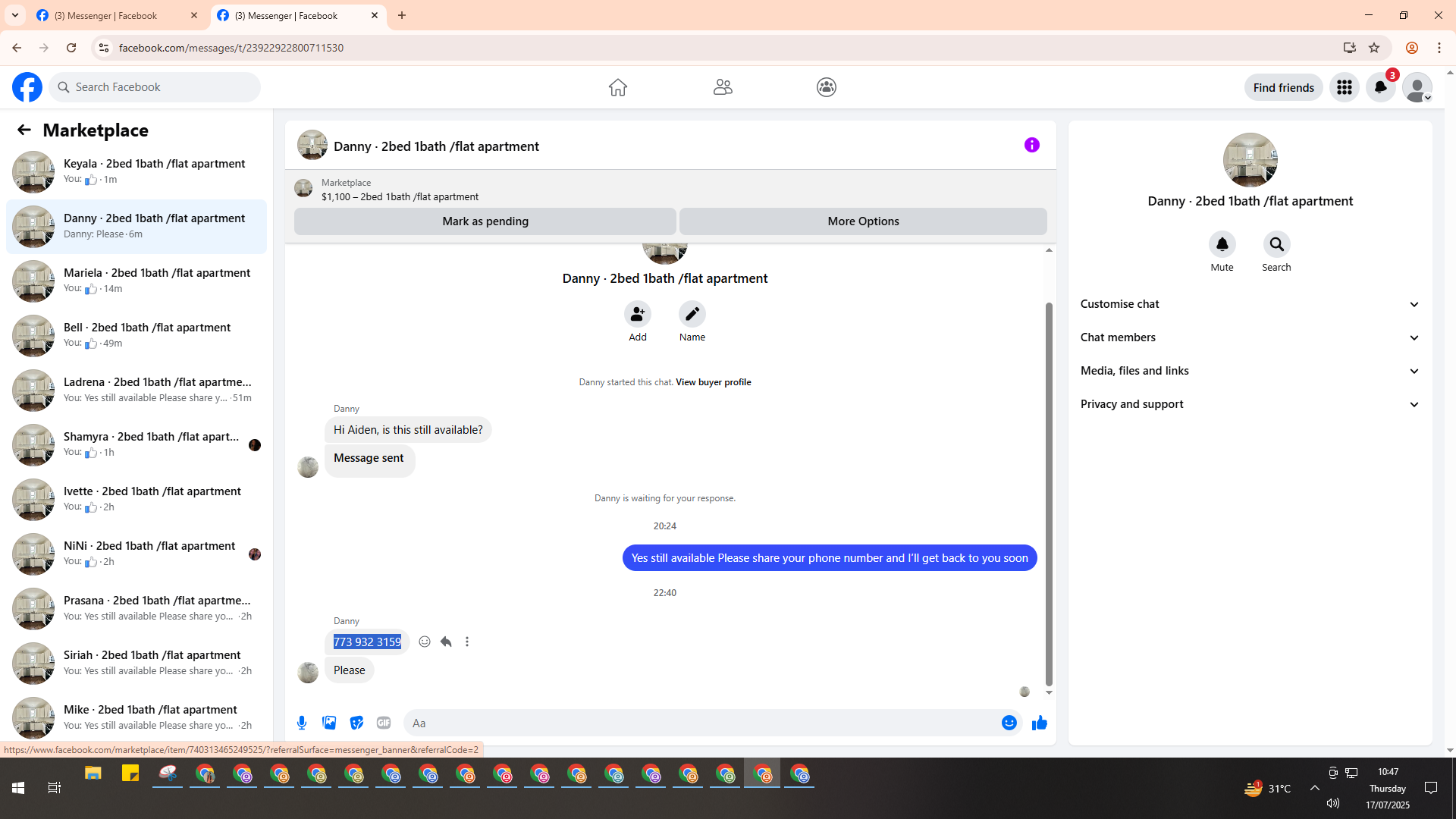The height and width of the screenshot is (819, 1456).
Task: View site information icon in address bar
Action: coord(103,48)
